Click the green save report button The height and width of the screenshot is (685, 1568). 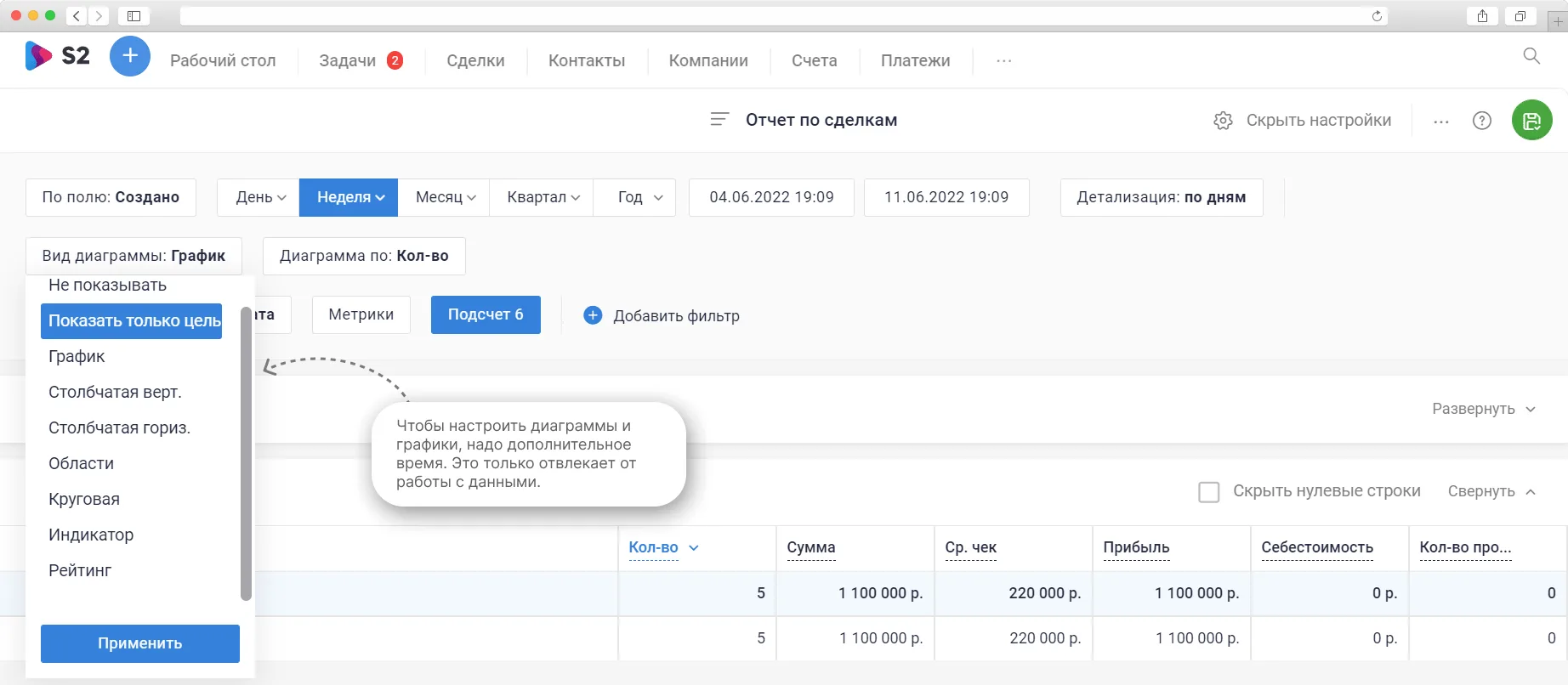pos(1532,121)
